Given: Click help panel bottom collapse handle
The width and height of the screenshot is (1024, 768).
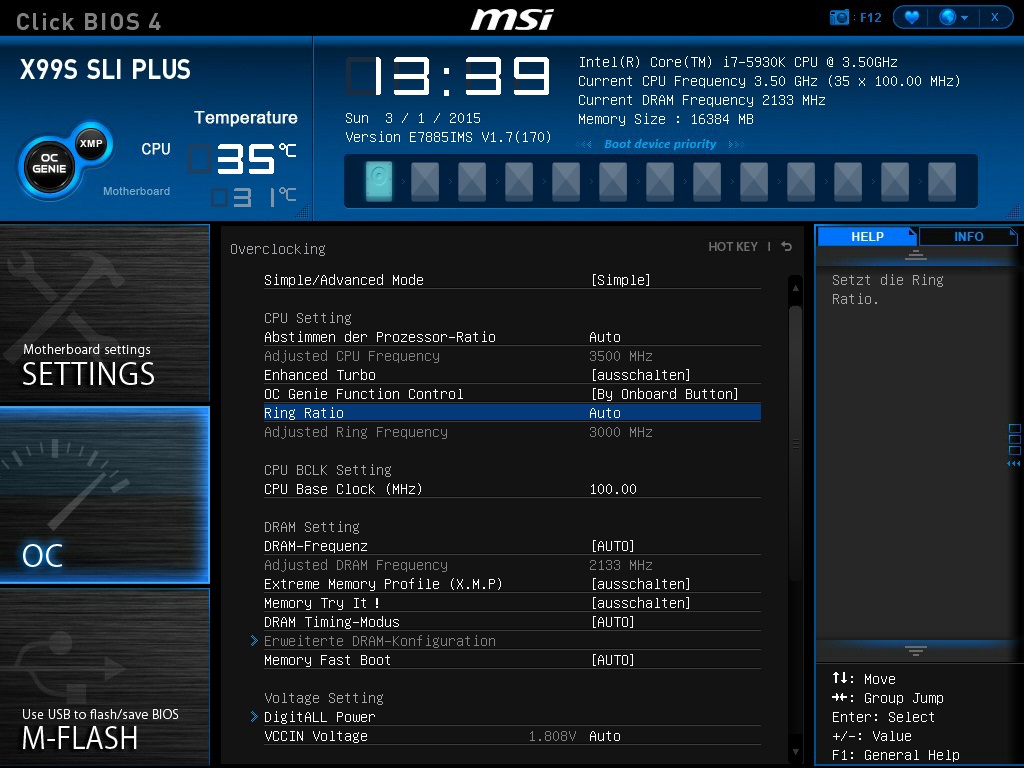Looking at the screenshot, I should point(916,650).
